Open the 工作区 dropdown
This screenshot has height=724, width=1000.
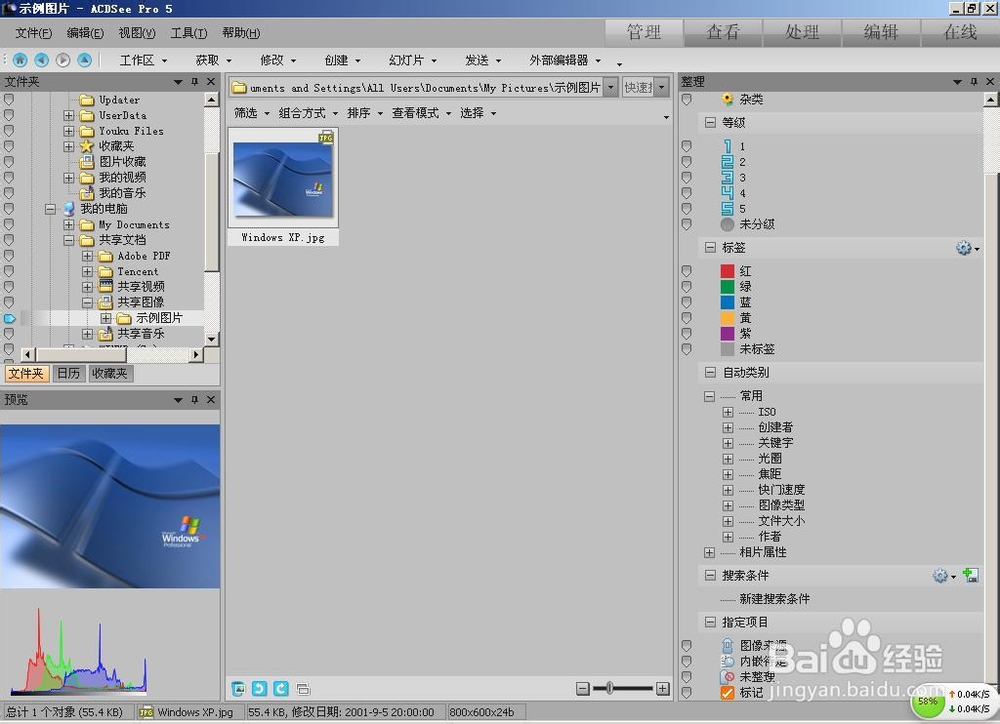click(x=143, y=61)
